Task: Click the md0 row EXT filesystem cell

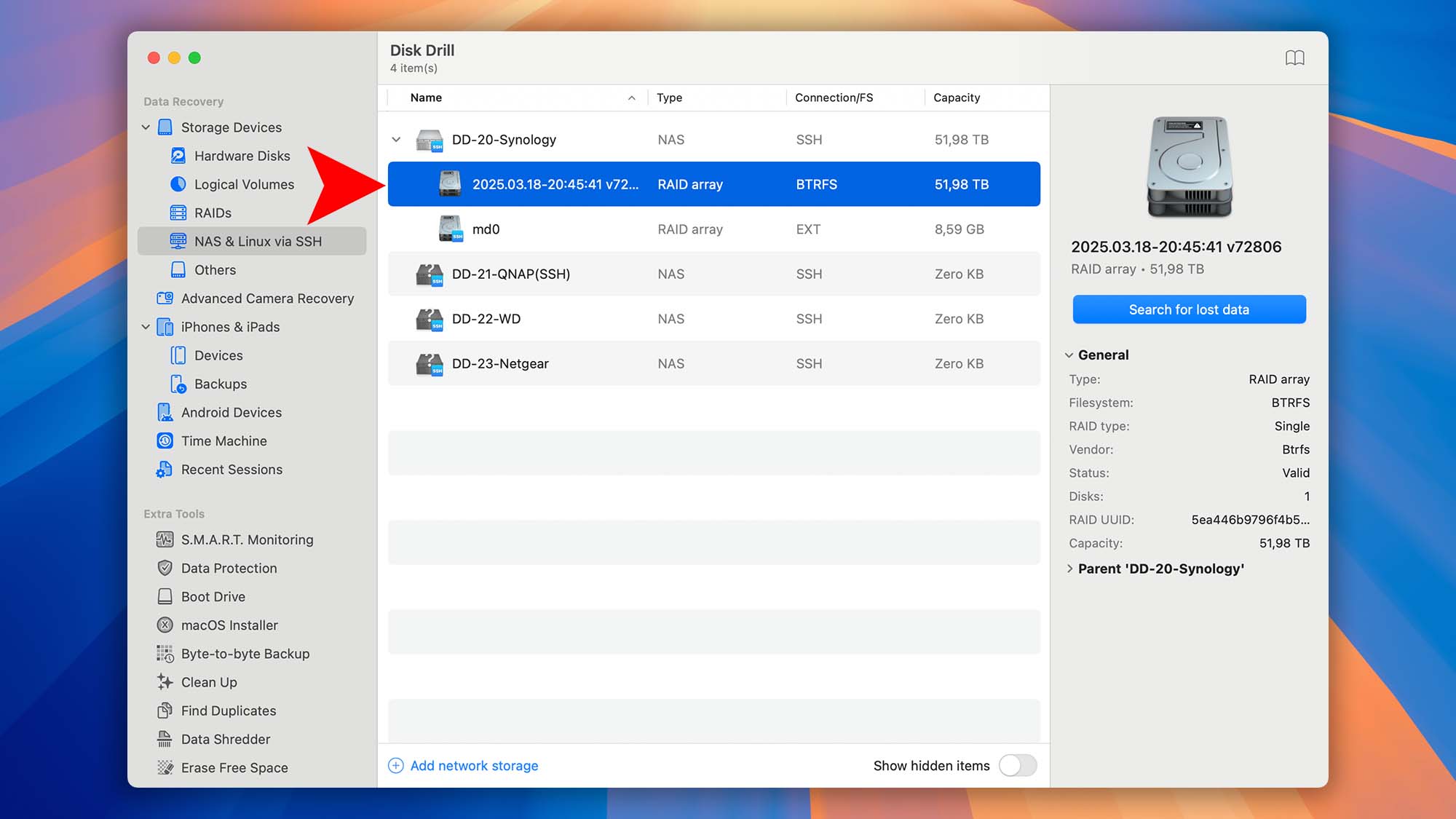Action: tap(808, 229)
